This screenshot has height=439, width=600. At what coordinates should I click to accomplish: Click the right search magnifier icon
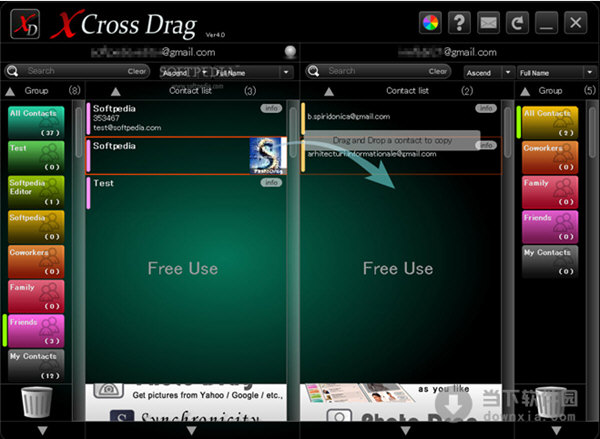click(314, 71)
